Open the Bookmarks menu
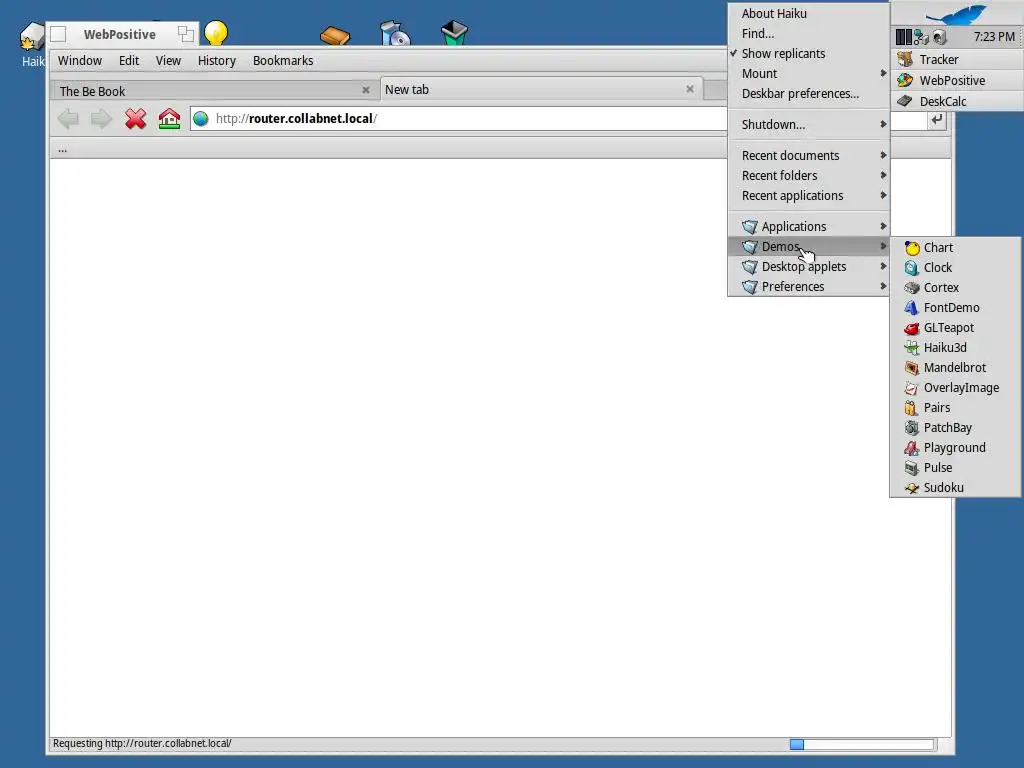 [283, 61]
